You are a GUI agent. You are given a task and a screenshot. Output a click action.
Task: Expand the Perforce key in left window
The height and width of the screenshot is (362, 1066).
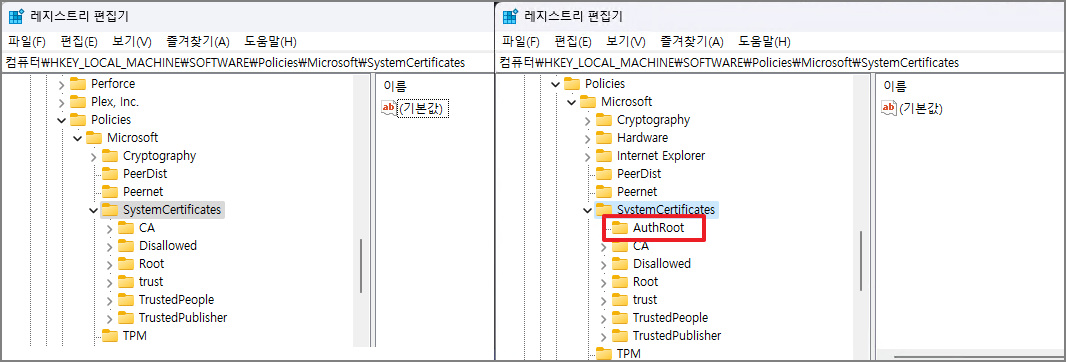coord(62,84)
